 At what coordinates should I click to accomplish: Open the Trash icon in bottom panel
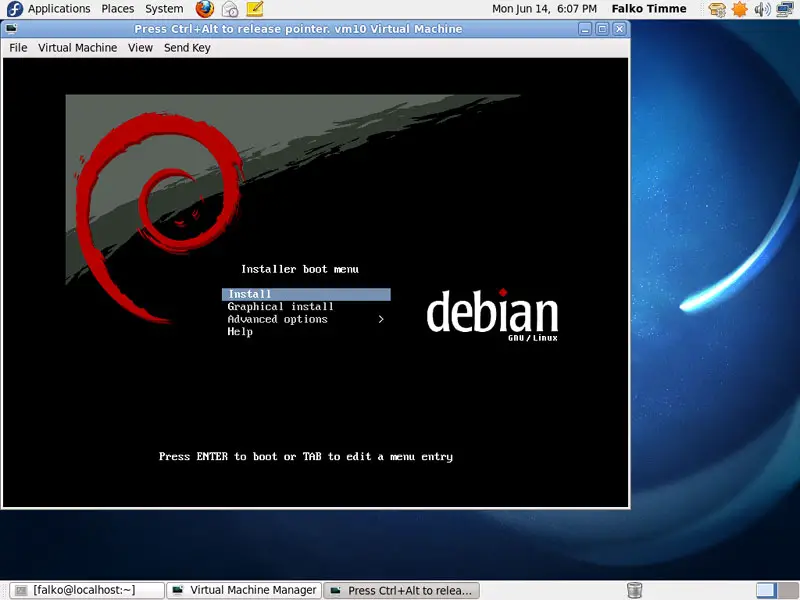[x=634, y=590]
